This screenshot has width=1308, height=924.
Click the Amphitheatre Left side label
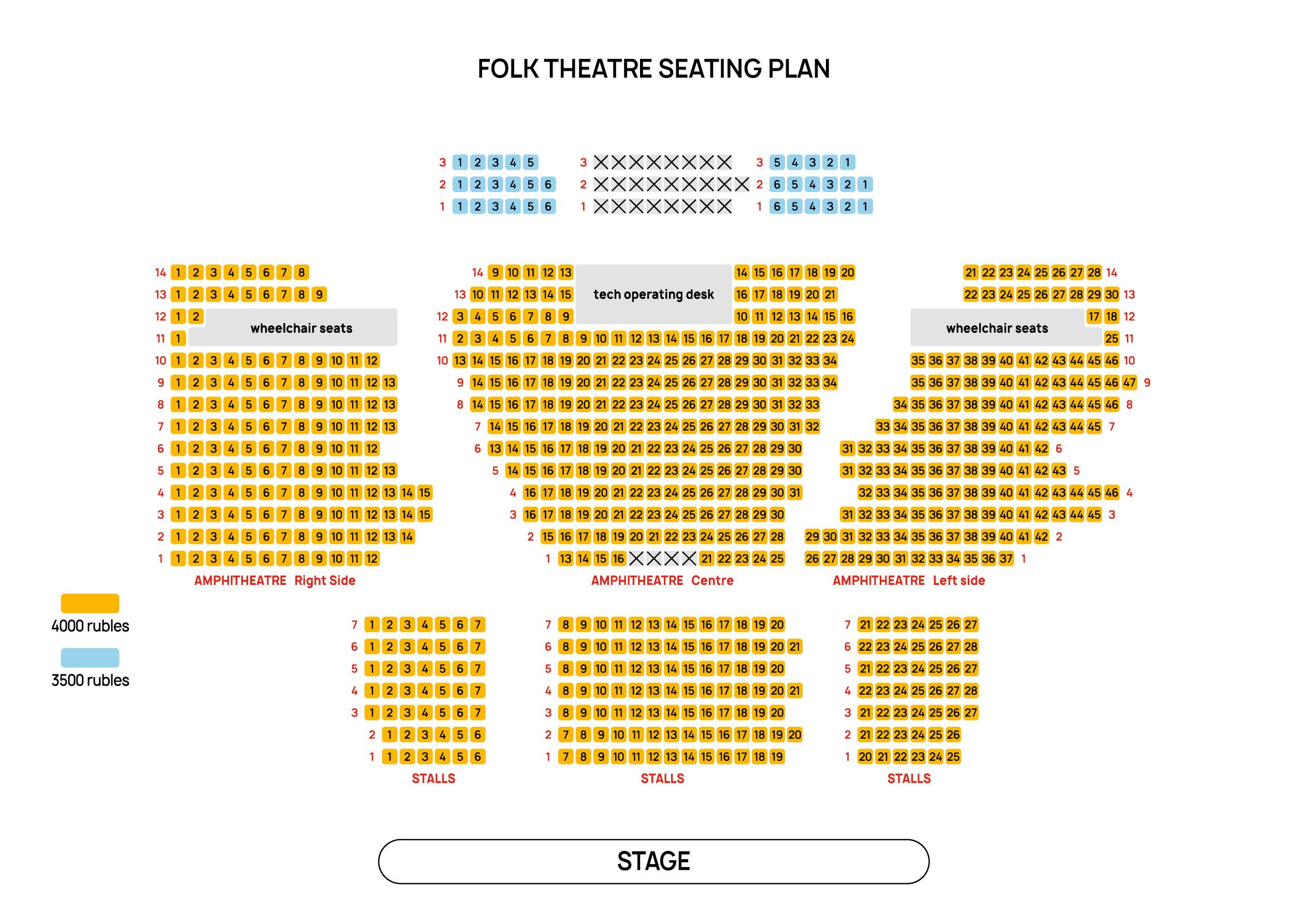[909, 580]
